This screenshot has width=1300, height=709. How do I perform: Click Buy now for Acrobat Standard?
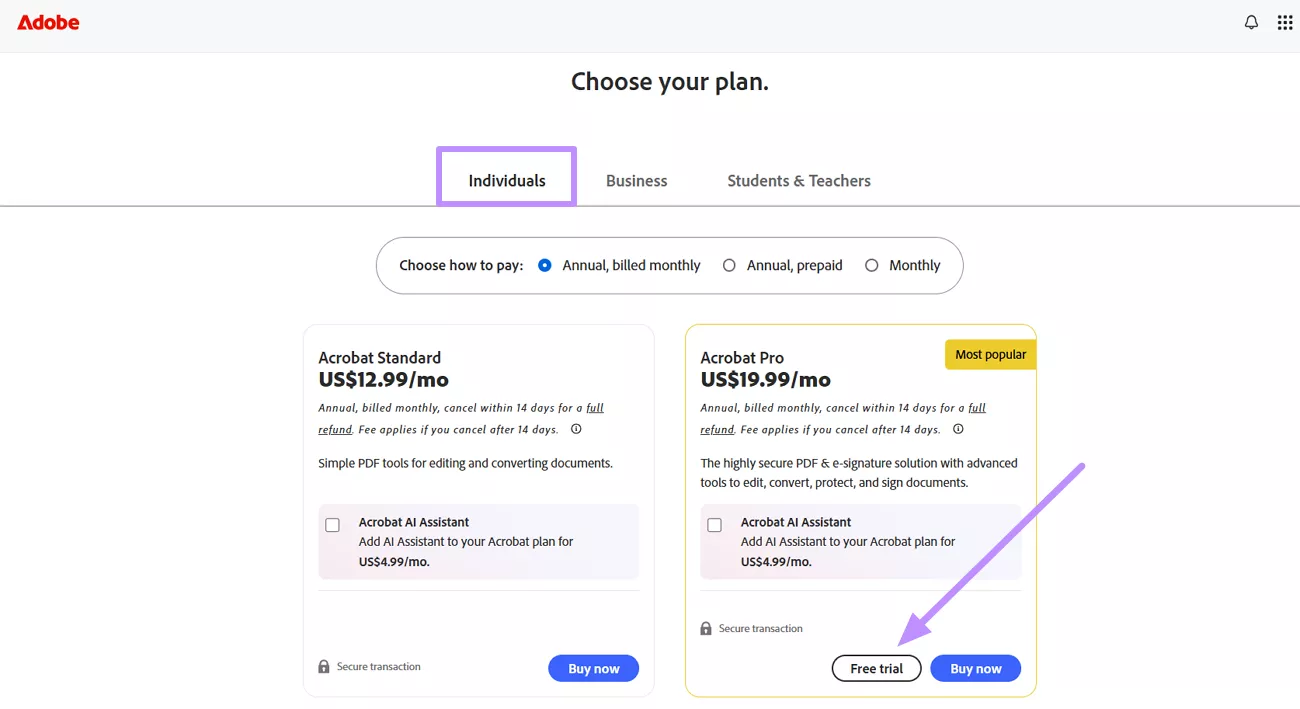[593, 669]
